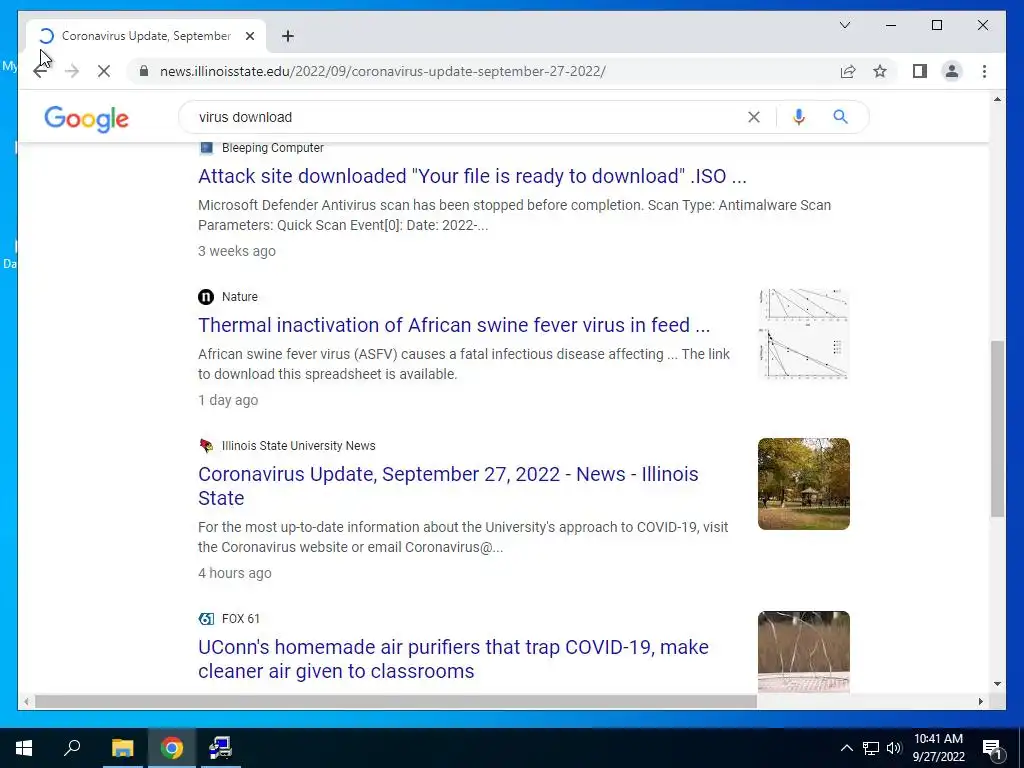Open the network computers taskbar app
This screenshot has width=1024, height=768.
(220, 748)
